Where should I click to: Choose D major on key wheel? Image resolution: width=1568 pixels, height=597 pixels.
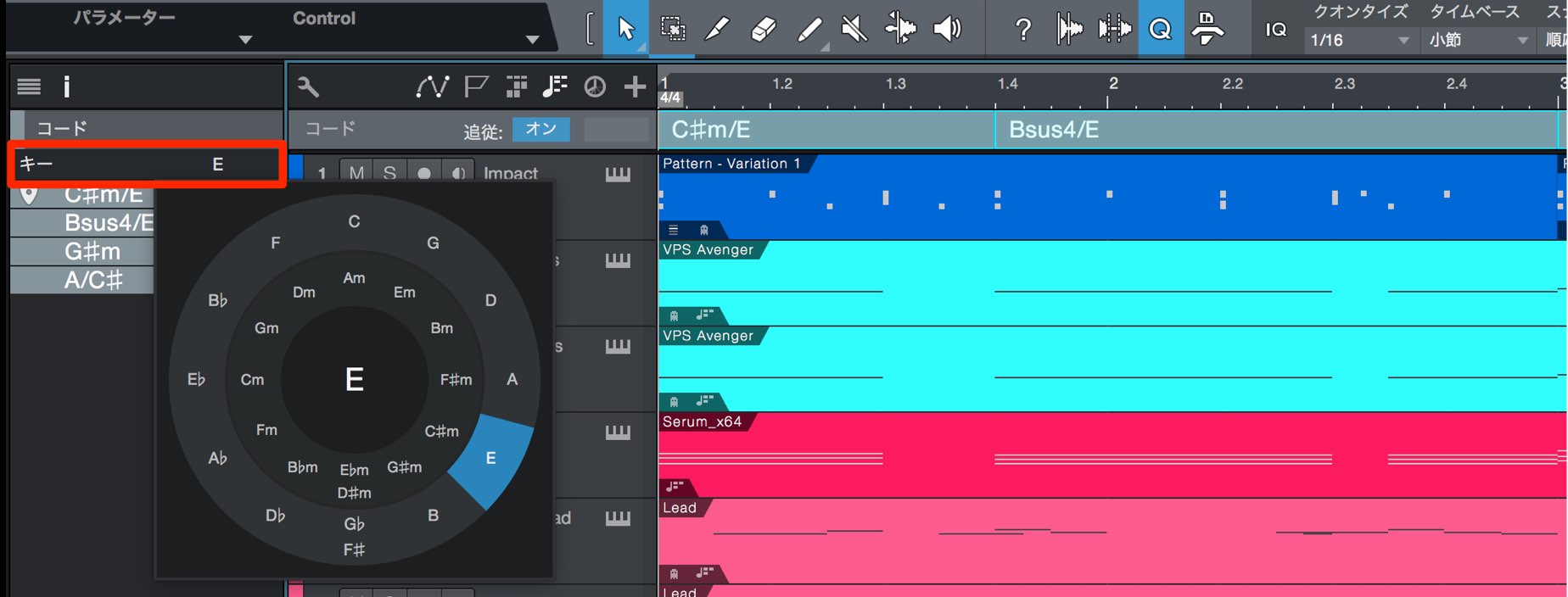click(490, 300)
